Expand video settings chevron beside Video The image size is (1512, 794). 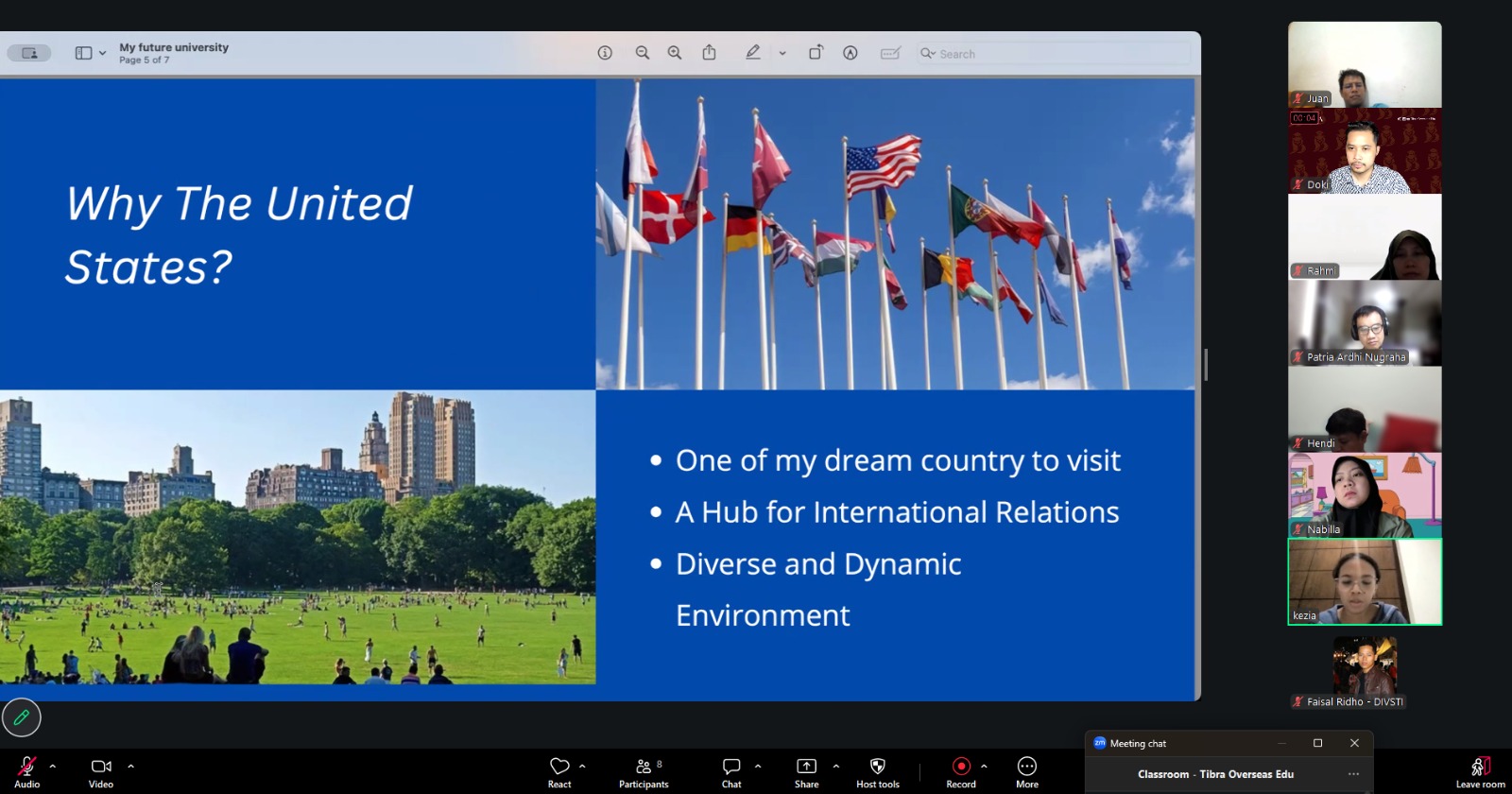(x=130, y=766)
